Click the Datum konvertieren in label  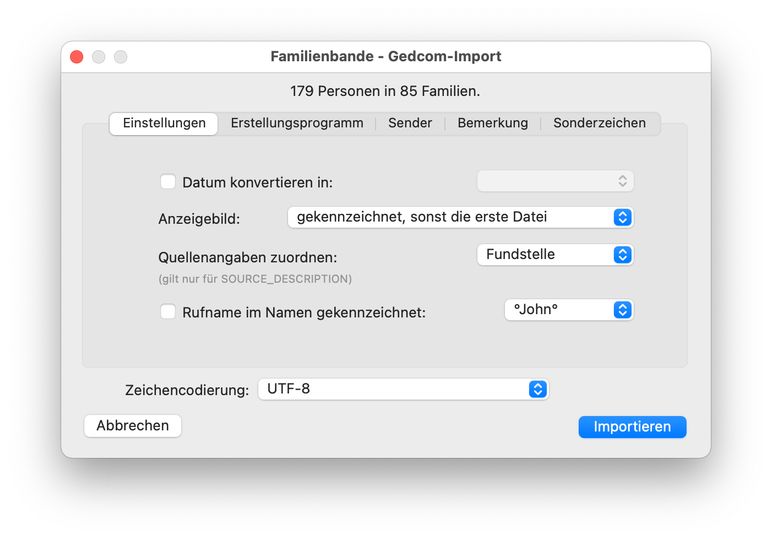click(257, 182)
